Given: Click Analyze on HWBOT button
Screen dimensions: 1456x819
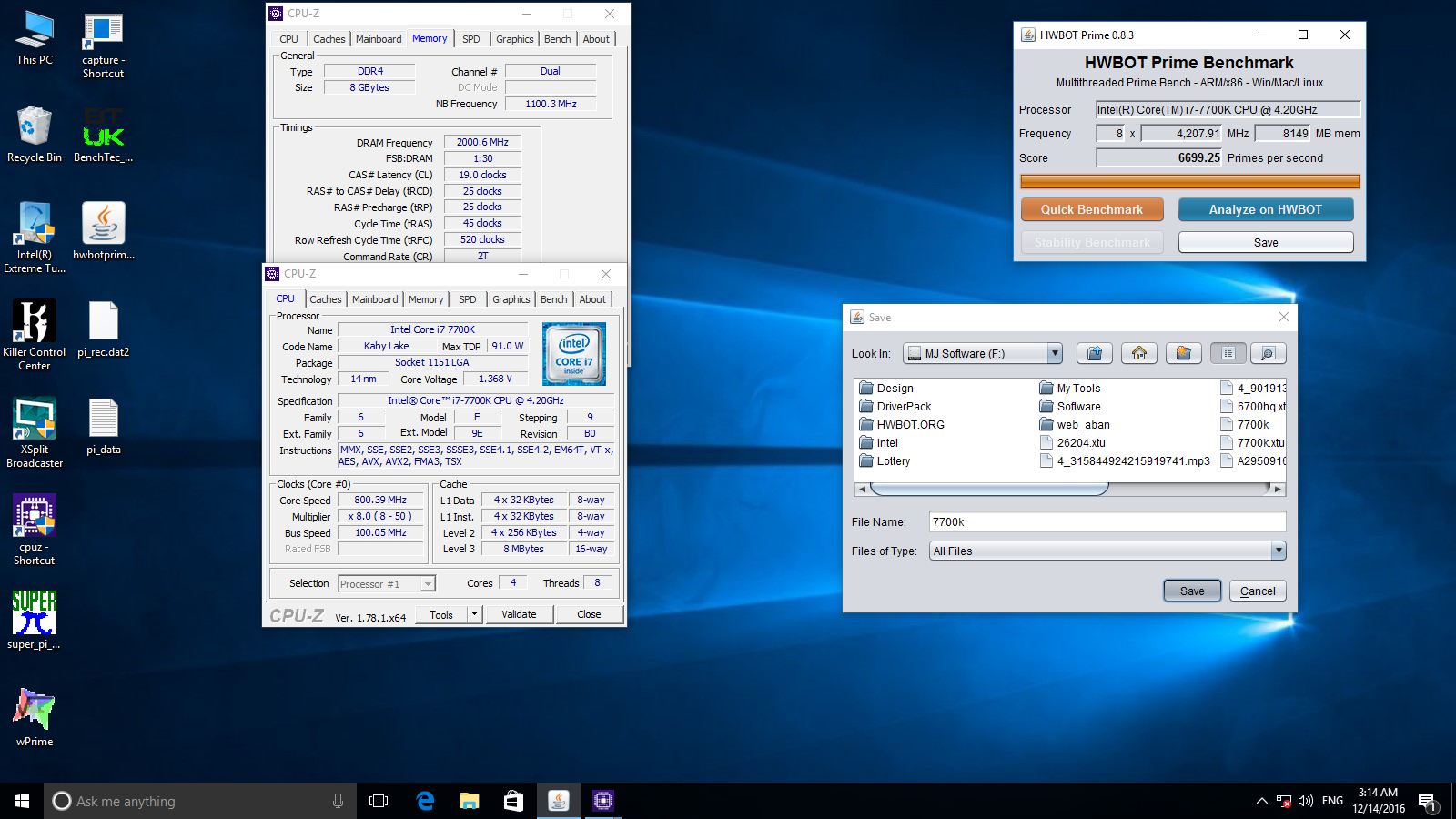Looking at the screenshot, I should pos(1266,209).
